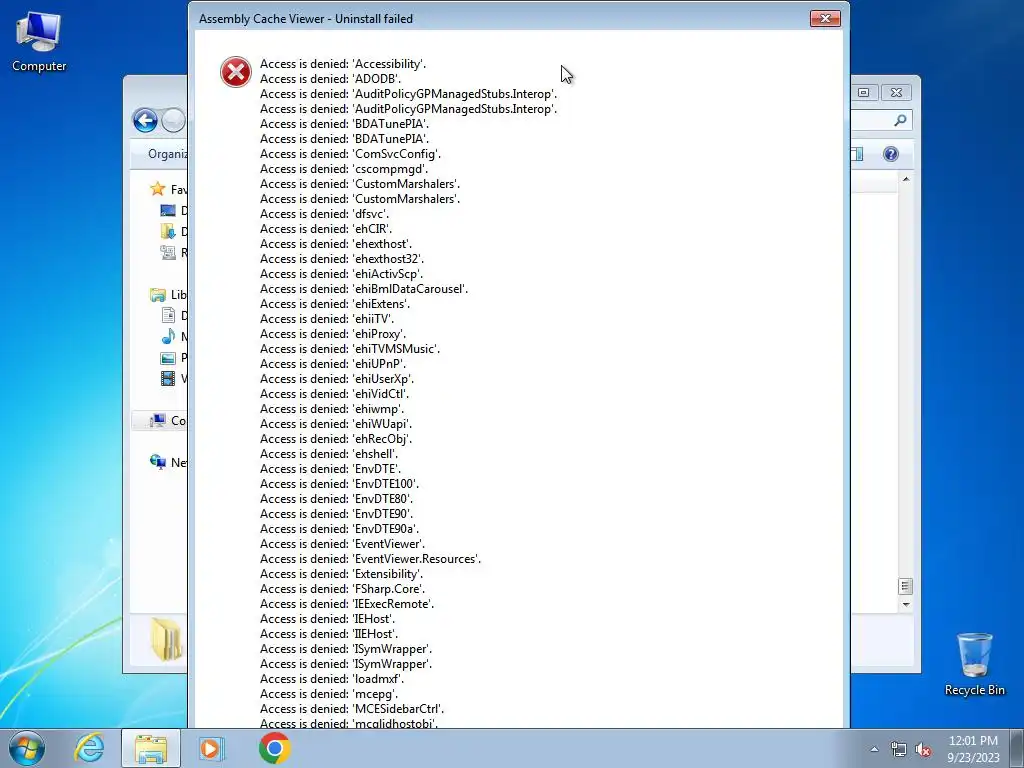Click the 'mcepg' error line

329,694
